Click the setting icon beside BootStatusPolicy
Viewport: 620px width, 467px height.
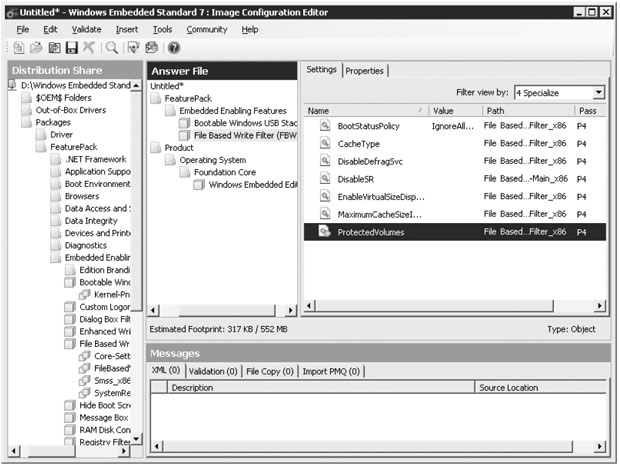325,125
